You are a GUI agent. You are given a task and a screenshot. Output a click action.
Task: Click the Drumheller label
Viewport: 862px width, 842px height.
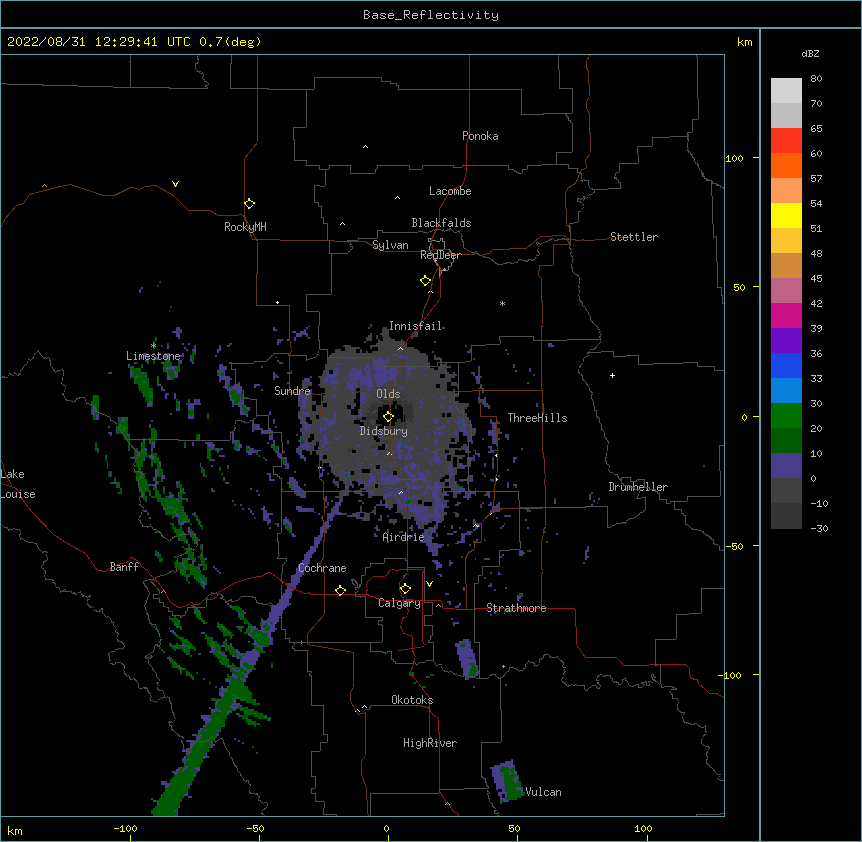(638, 487)
